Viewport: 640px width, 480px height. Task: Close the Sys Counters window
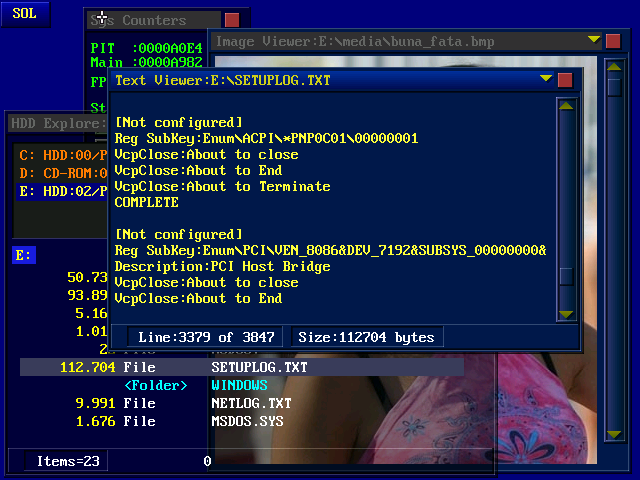232,20
